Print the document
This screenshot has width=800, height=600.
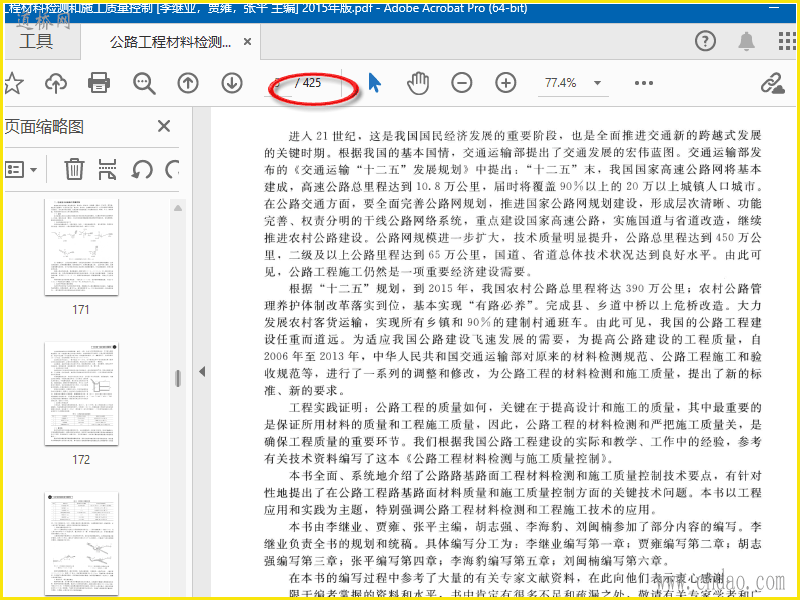pos(99,83)
